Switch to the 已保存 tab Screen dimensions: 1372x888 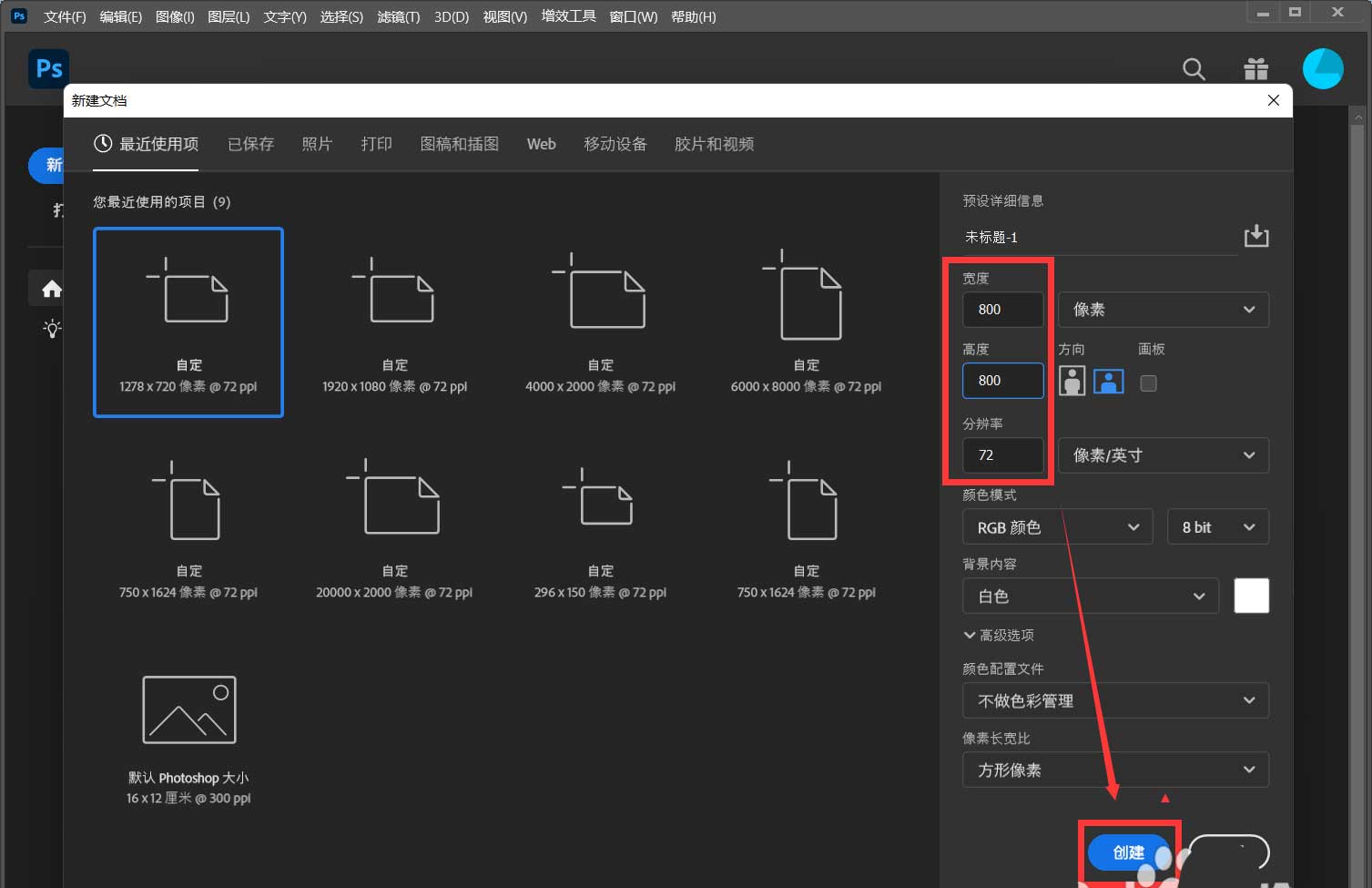tap(250, 144)
